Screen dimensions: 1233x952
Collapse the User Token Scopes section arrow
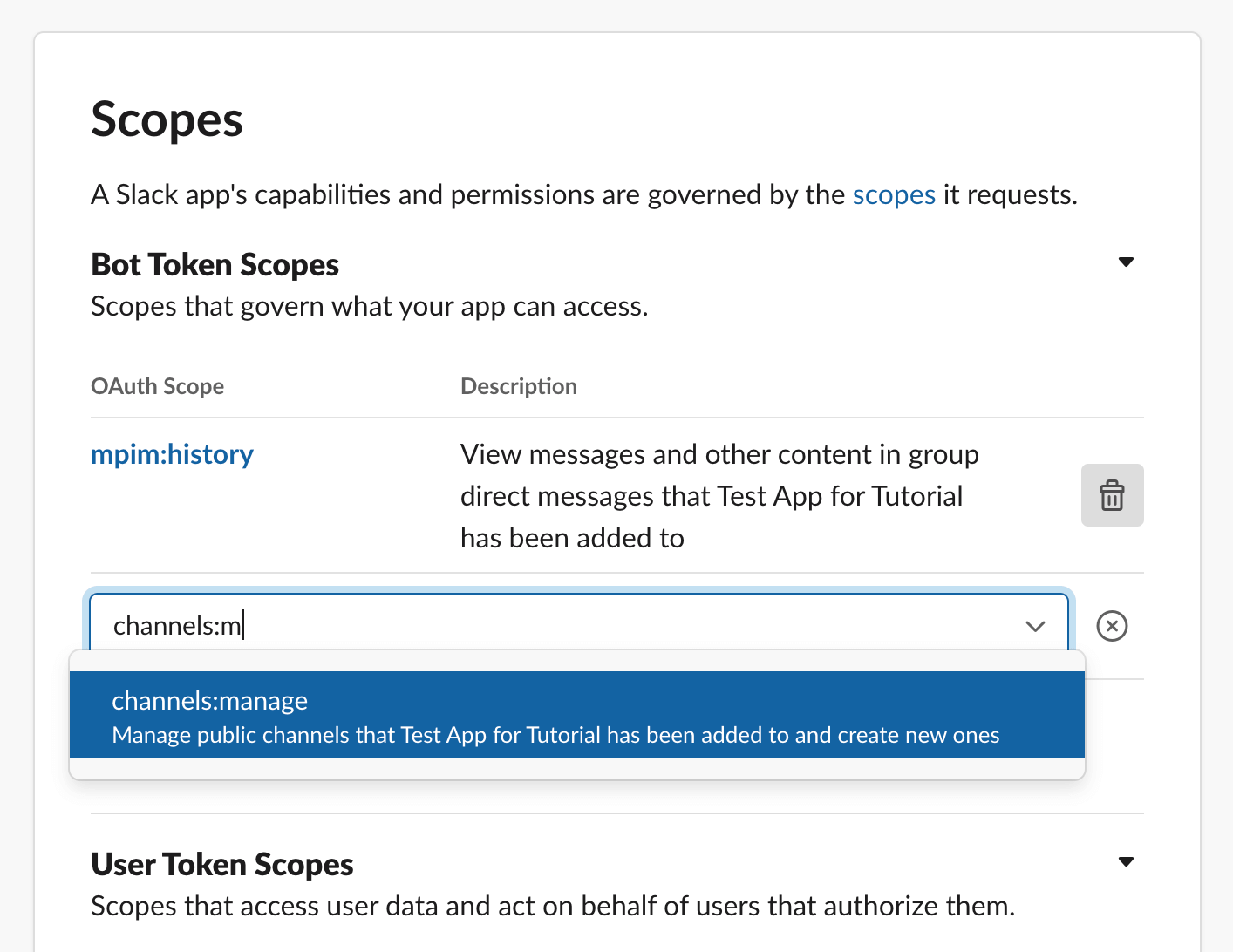1126,862
